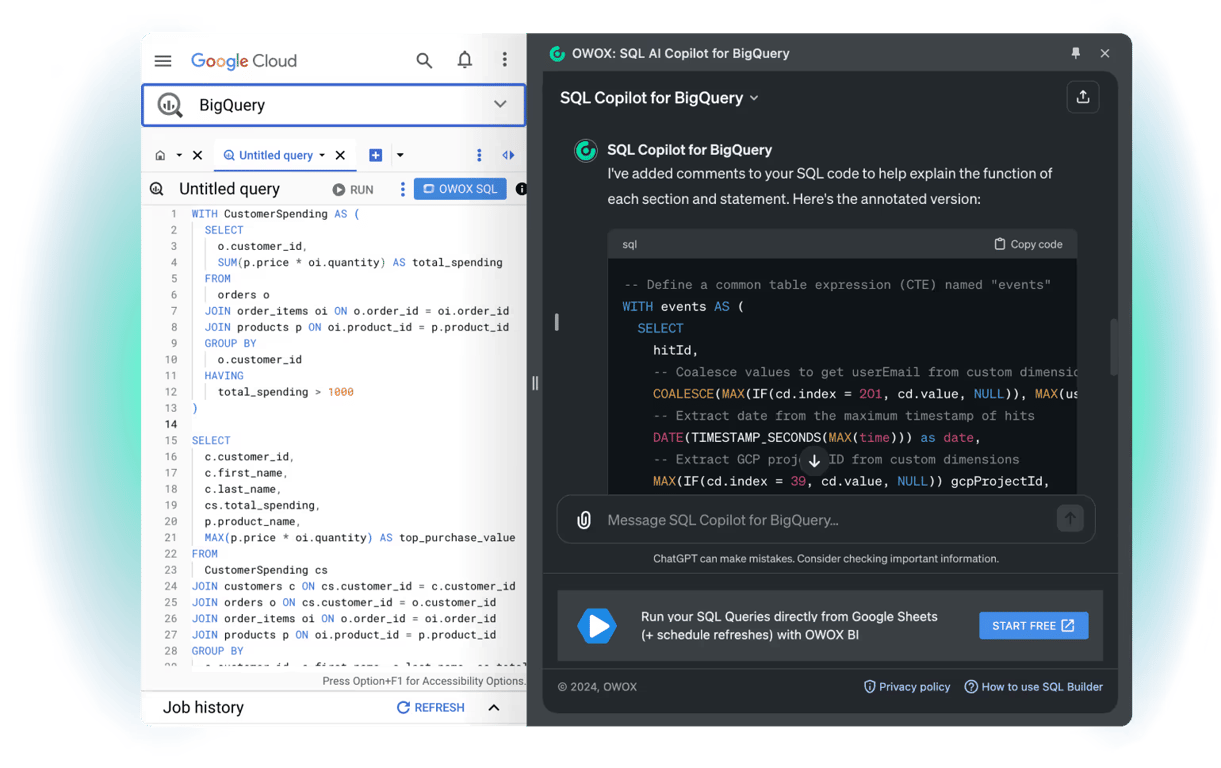Attach a file with the paperclip icon
Screen dimensions: 1221x768
tap(584, 520)
